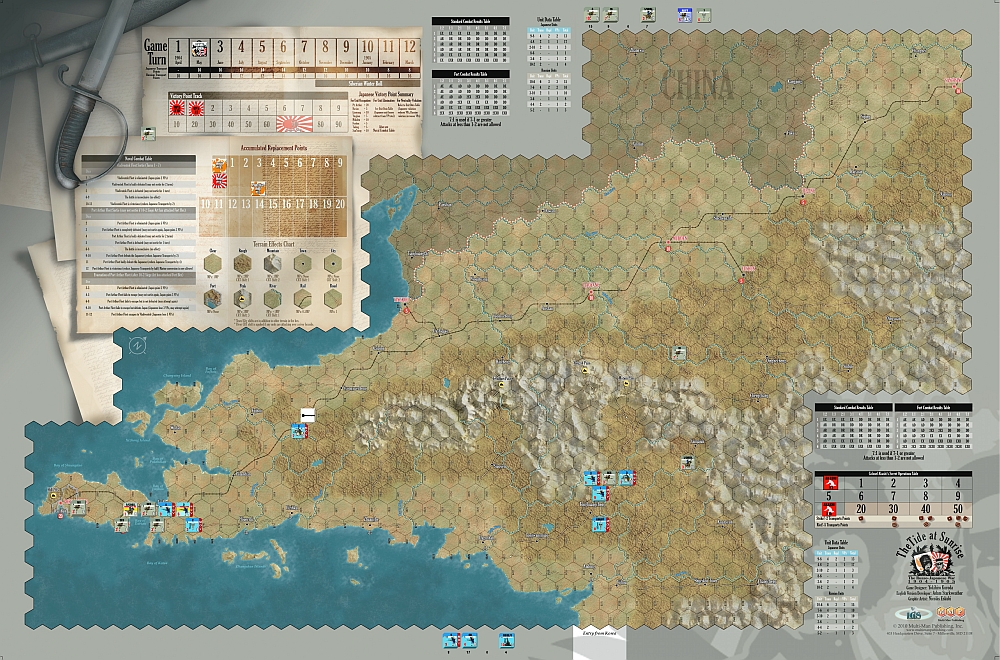Select the blue counter in the row above the China map

(684, 15)
